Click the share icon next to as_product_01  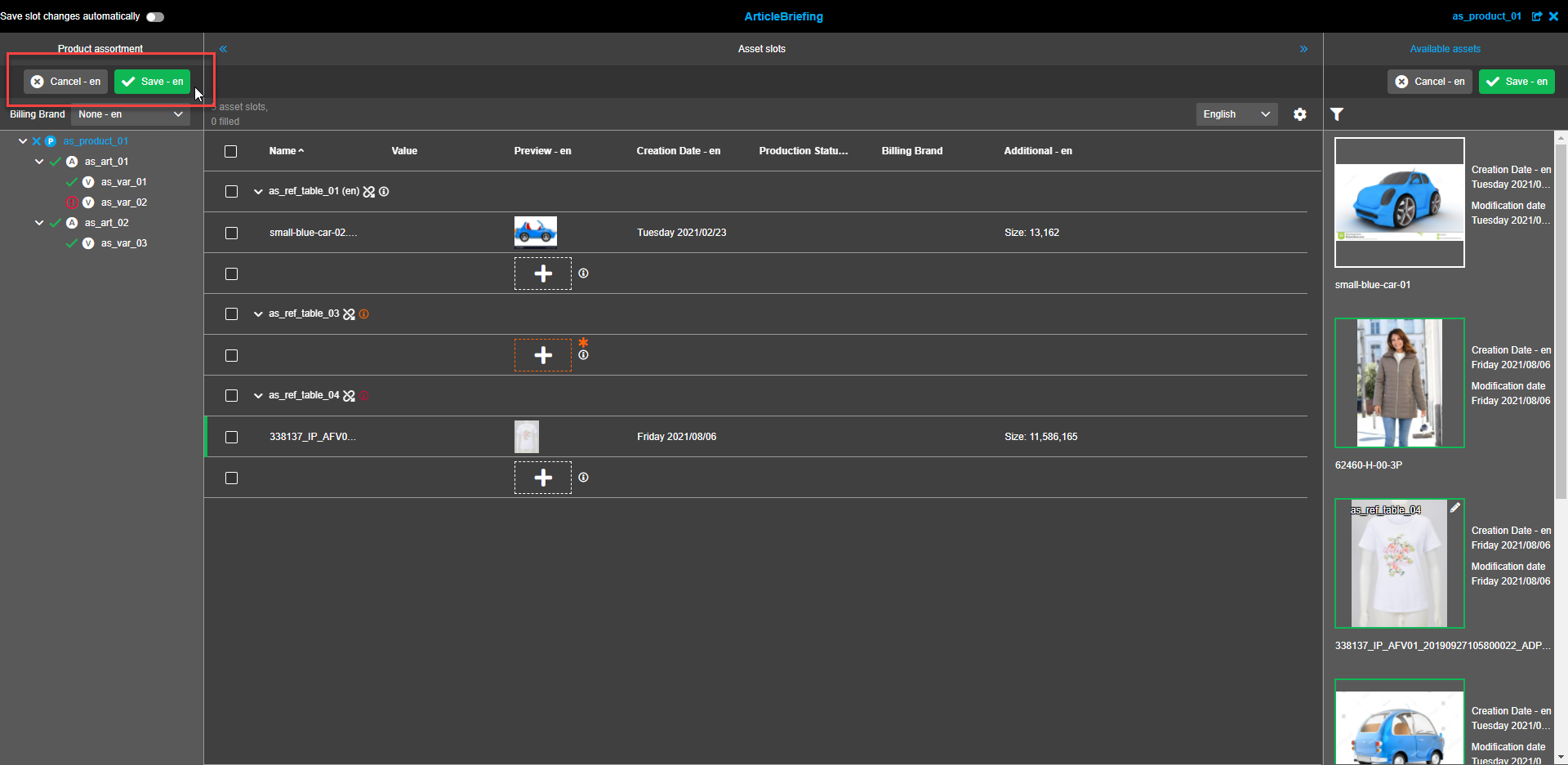tap(1539, 16)
